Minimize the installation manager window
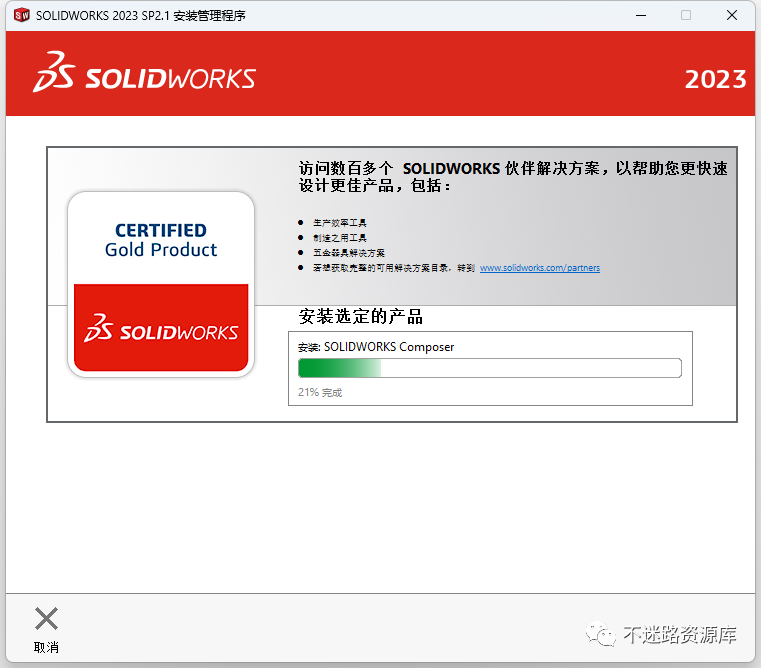 click(x=641, y=16)
